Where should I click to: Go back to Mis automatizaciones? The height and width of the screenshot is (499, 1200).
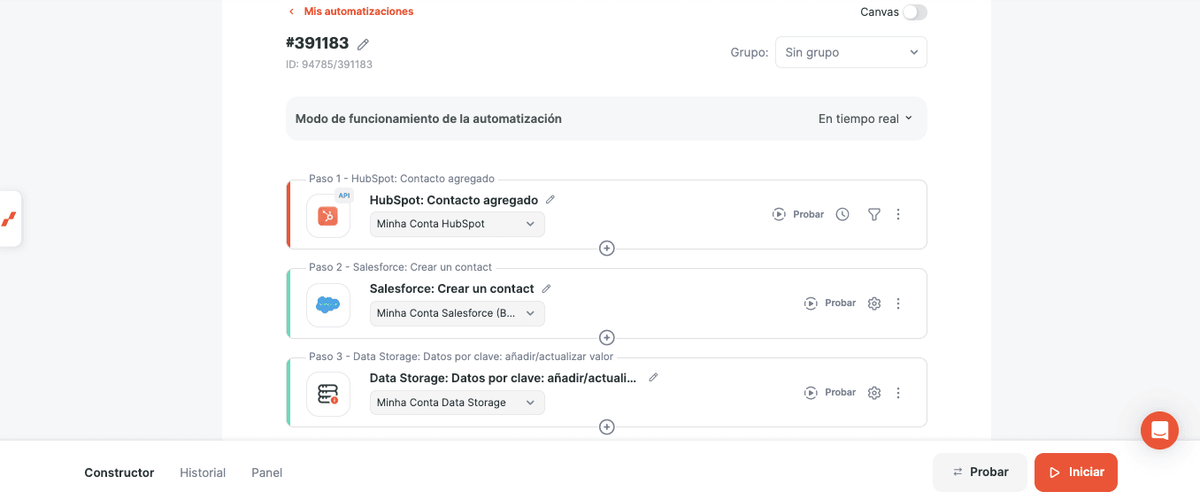pyautogui.click(x=350, y=11)
